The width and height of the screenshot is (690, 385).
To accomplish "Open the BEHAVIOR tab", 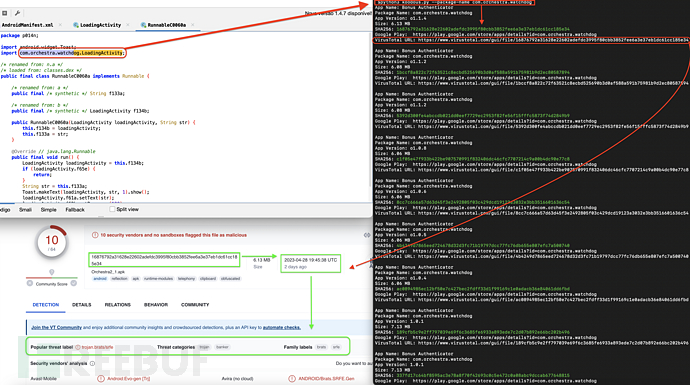I will [x=156, y=304].
